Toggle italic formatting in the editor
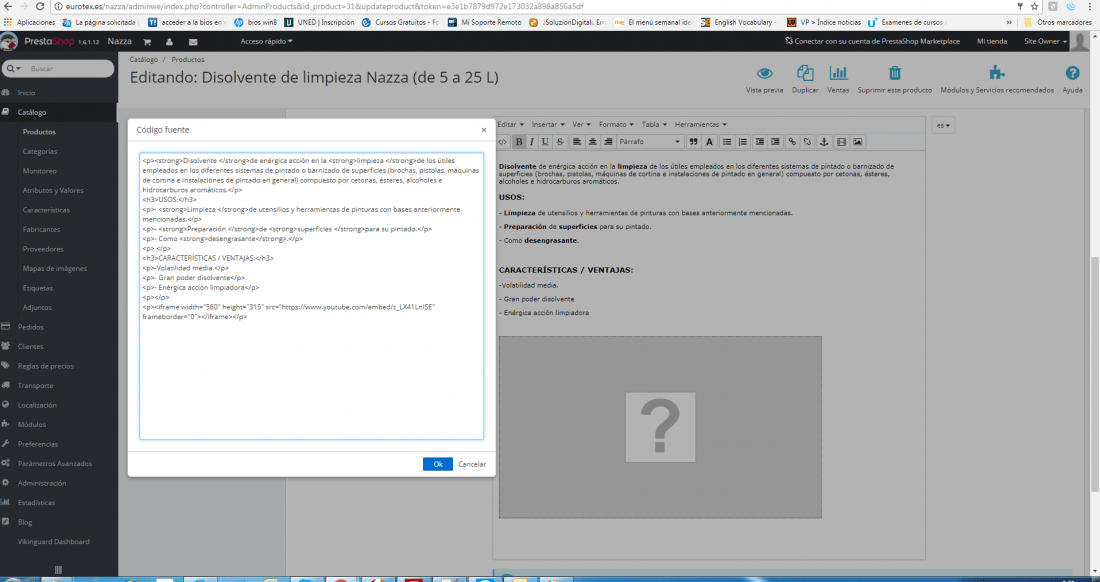The width and height of the screenshot is (1100, 582). 532,142
